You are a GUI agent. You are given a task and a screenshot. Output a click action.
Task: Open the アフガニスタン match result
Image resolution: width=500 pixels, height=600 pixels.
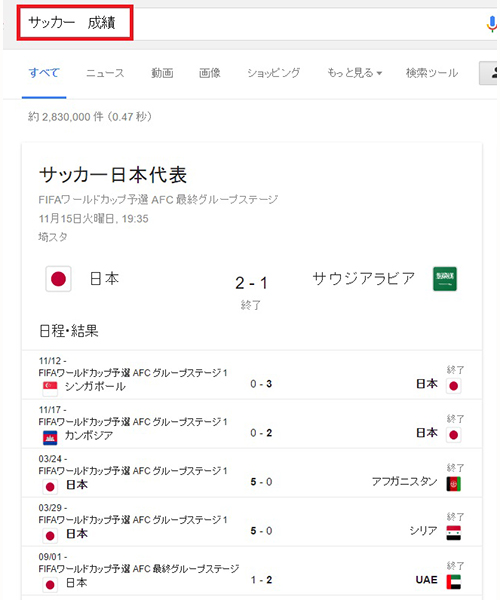coord(252,473)
